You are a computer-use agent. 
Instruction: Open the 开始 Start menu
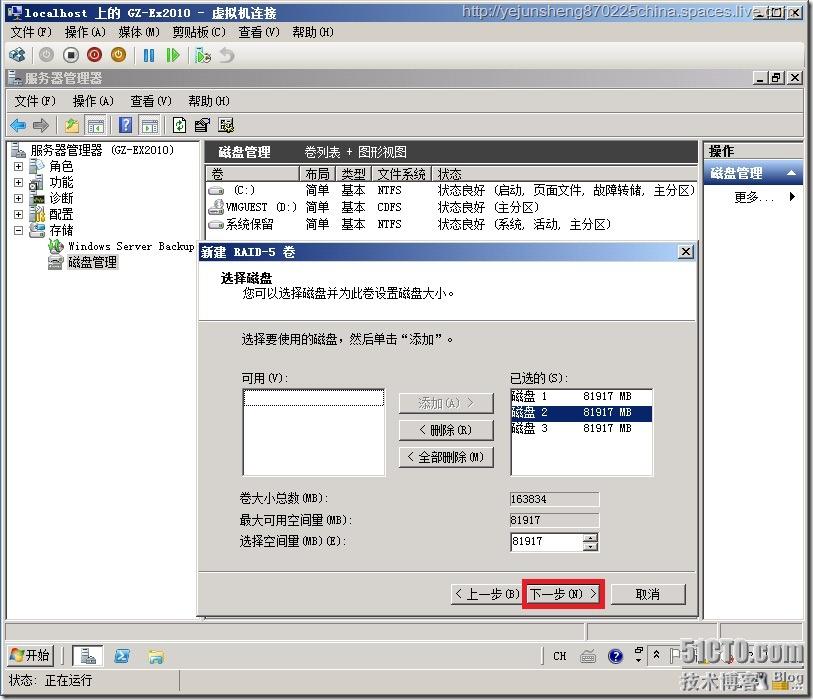30,655
